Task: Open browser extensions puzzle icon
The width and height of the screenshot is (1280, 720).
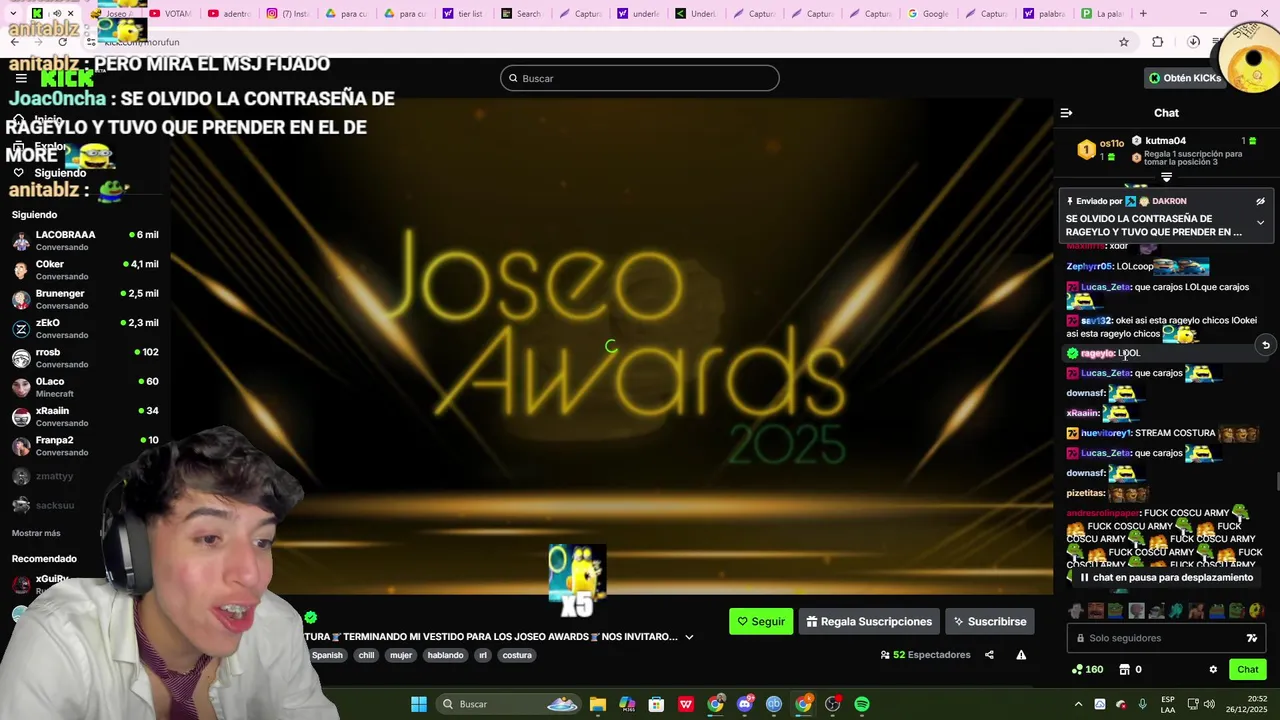Action: (1157, 42)
